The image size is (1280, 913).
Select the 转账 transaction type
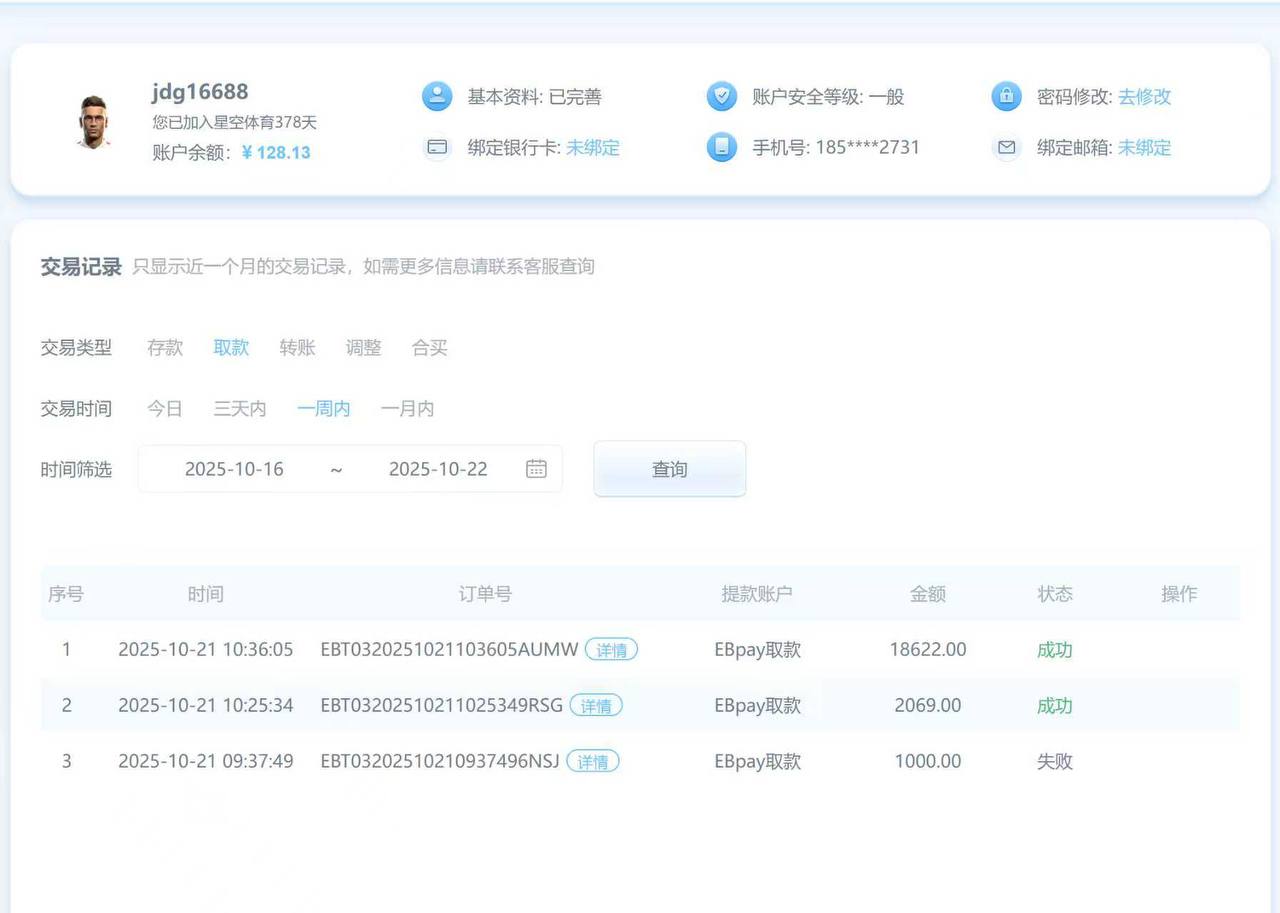(297, 348)
